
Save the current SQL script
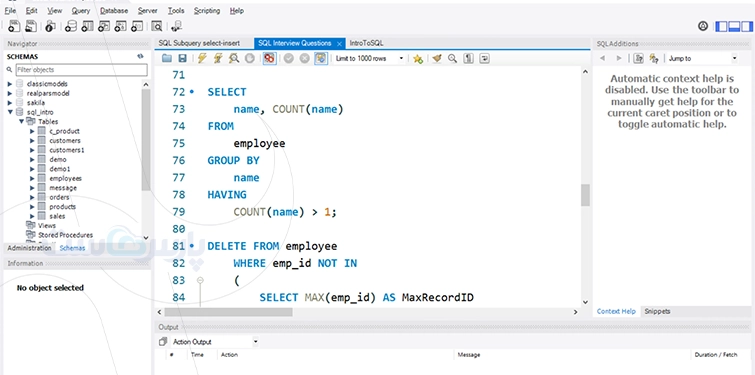tap(182, 59)
